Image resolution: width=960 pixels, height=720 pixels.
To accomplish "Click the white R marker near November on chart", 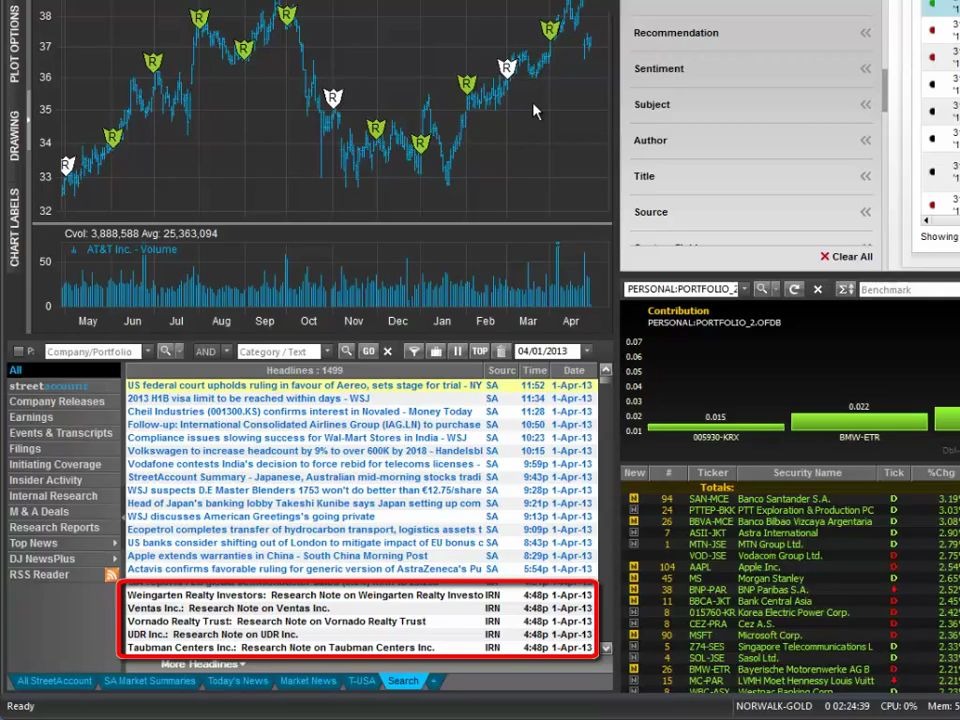I will tap(332, 97).
